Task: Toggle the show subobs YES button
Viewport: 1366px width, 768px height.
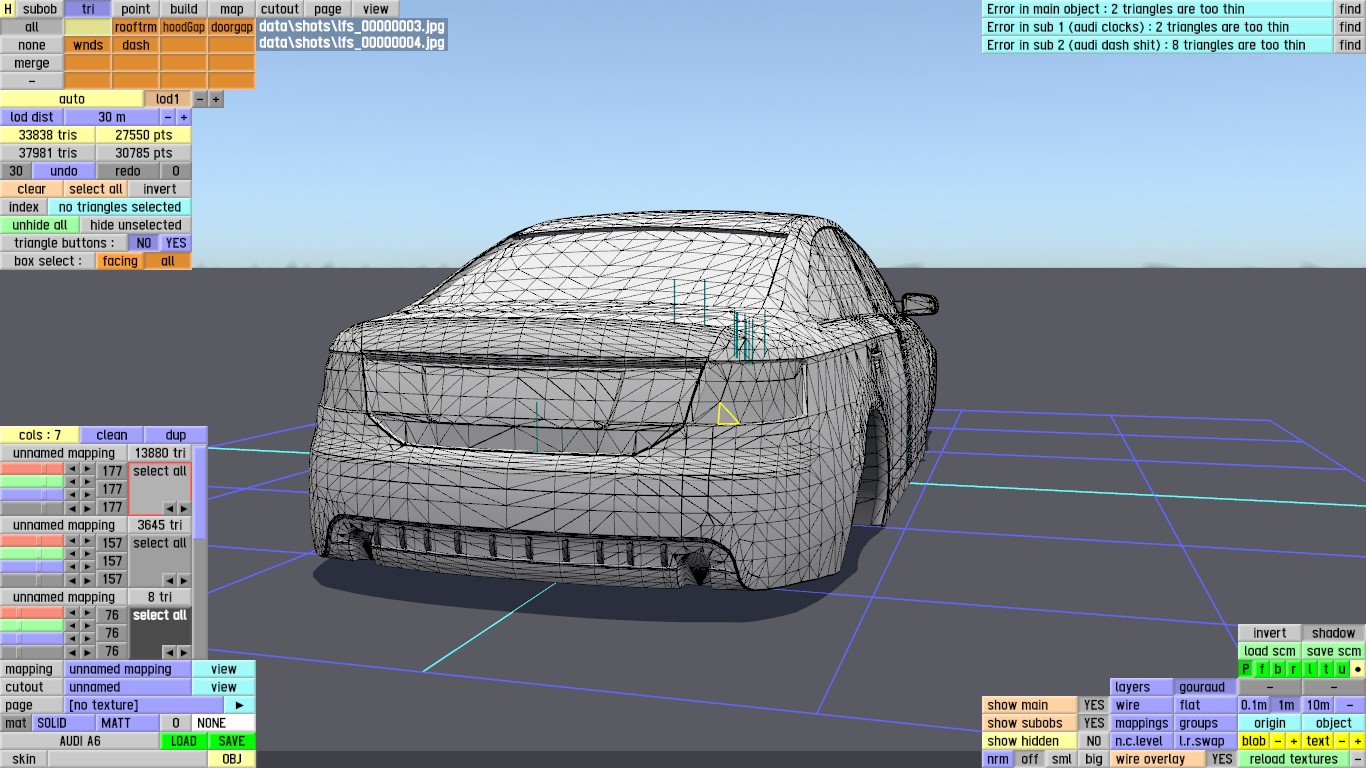Action: pyautogui.click(x=1094, y=723)
